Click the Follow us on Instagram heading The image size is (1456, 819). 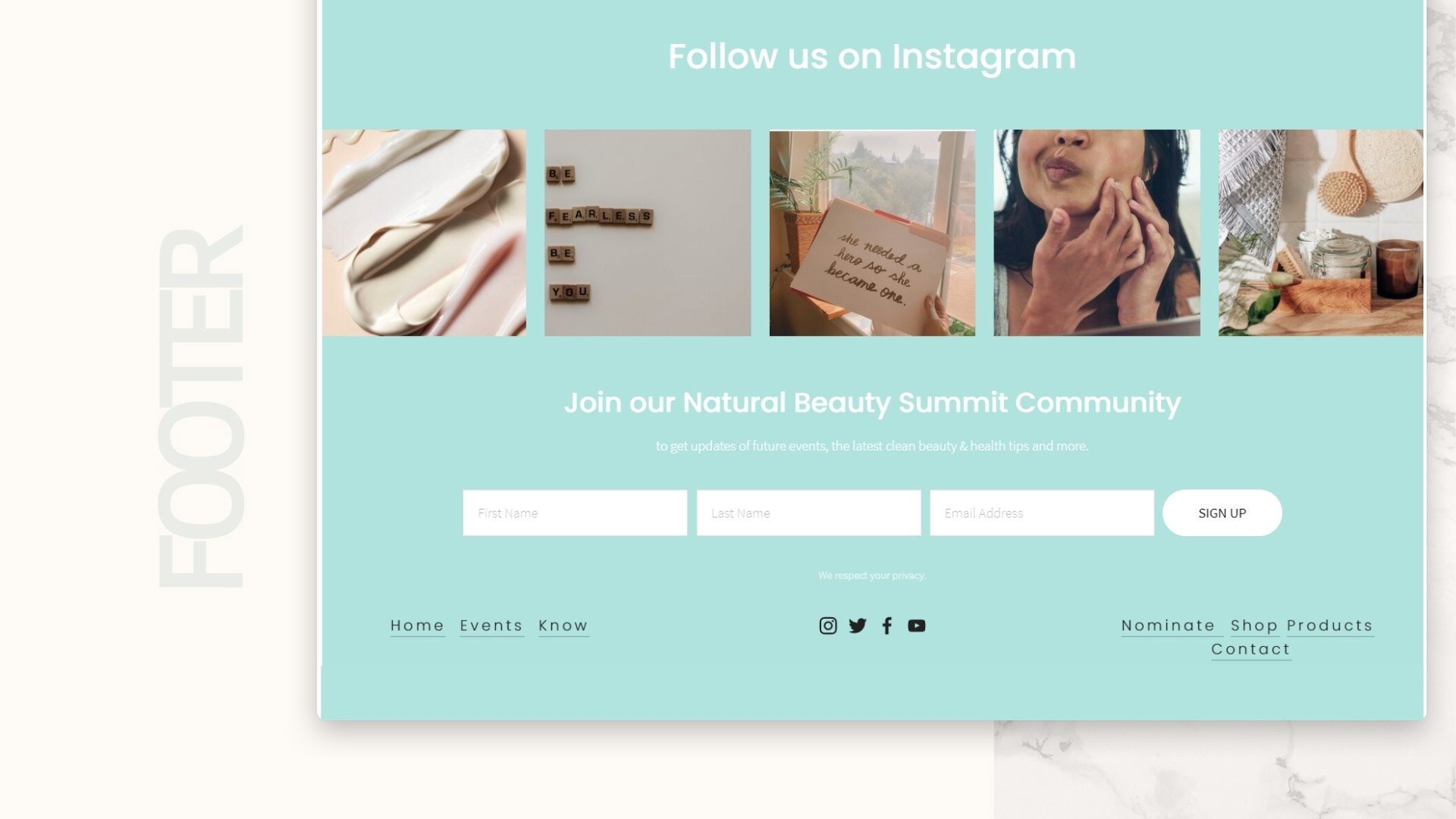tap(872, 57)
